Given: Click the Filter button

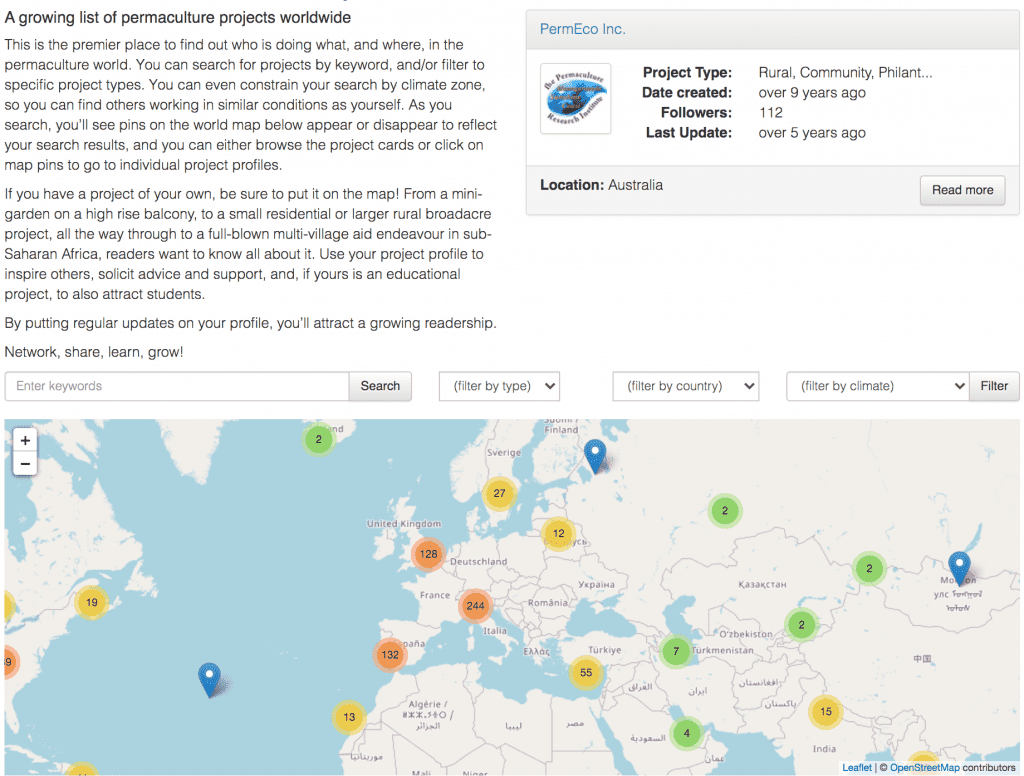Looking at the screenshot, I should tap(994, 386).
